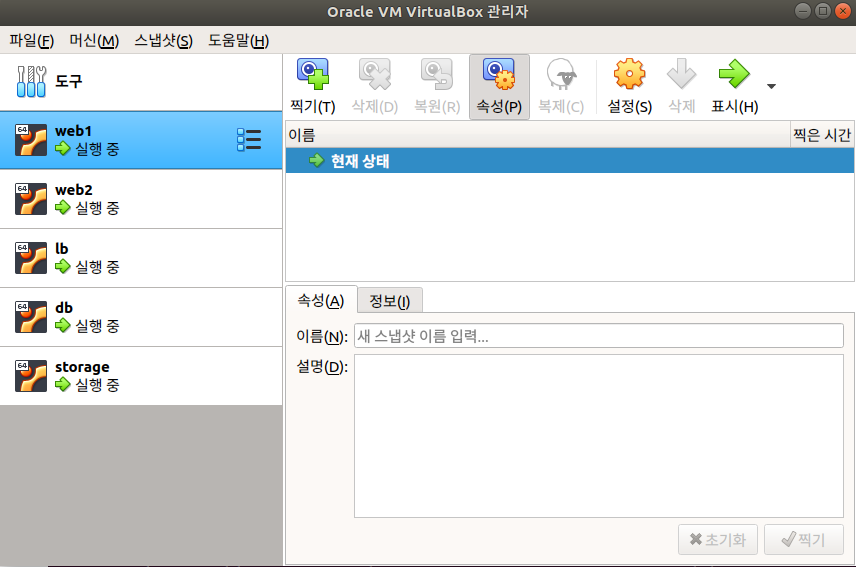Select the '현재 상태' snapshot row
This screenshot has width=856, height=567.
[569, 160]
